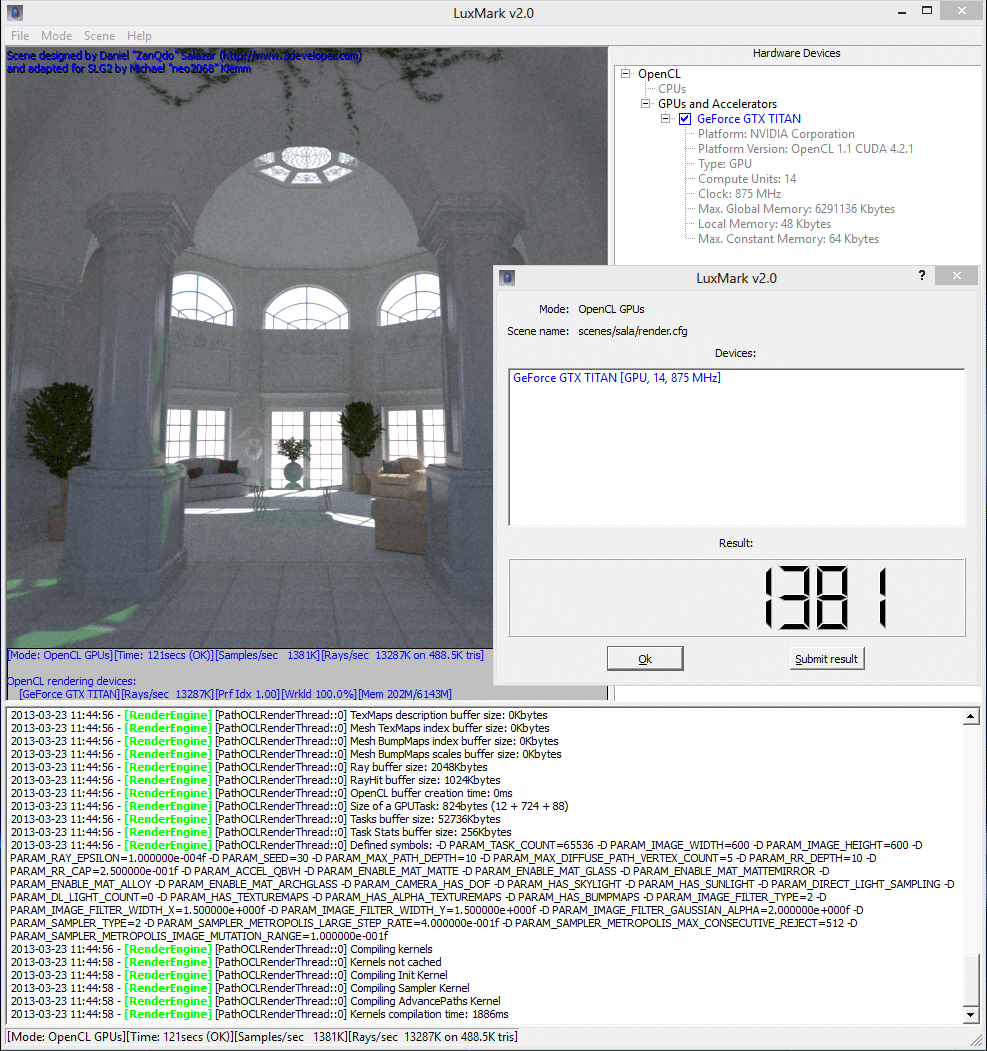Open the Scene menu
987x1051 pixels.
pos(99,36)
